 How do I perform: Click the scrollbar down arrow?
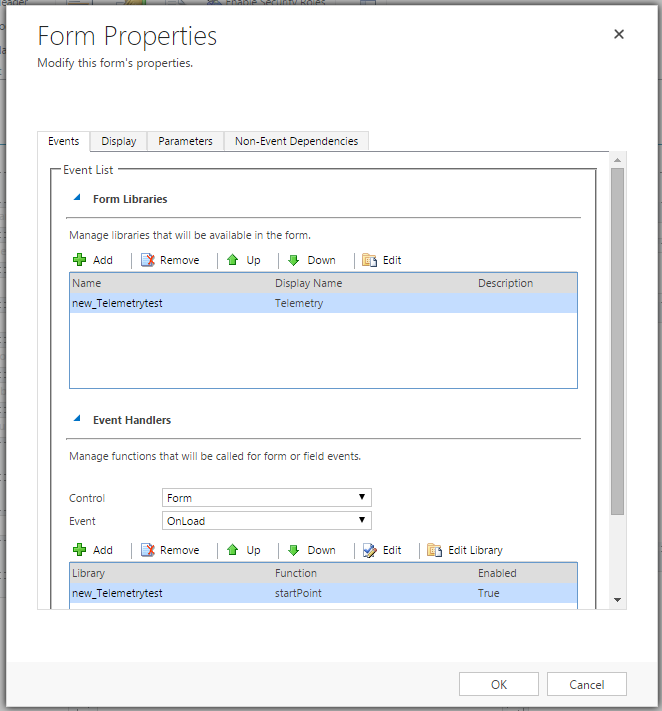618,600
